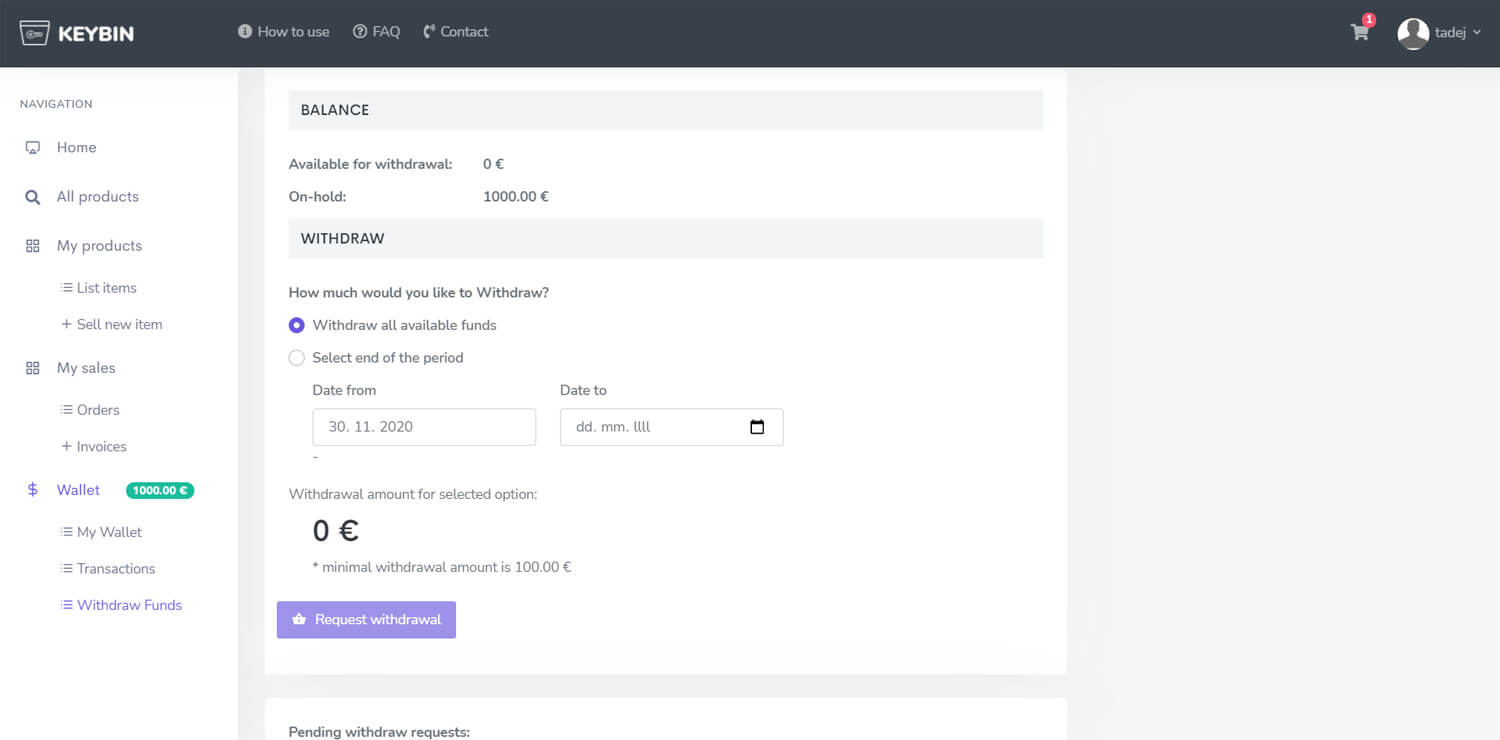
Task: Click the plus icon beside Sell new item
Action: (65, 324)
